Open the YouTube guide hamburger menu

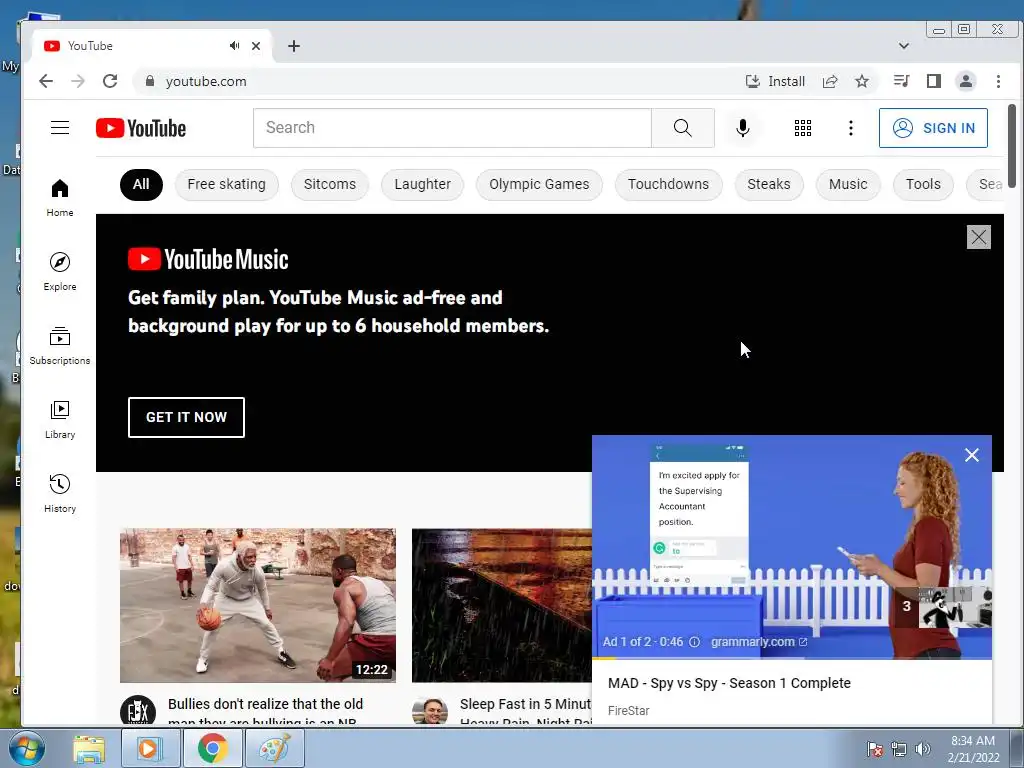pyautogui.click(x=59, y=127)
